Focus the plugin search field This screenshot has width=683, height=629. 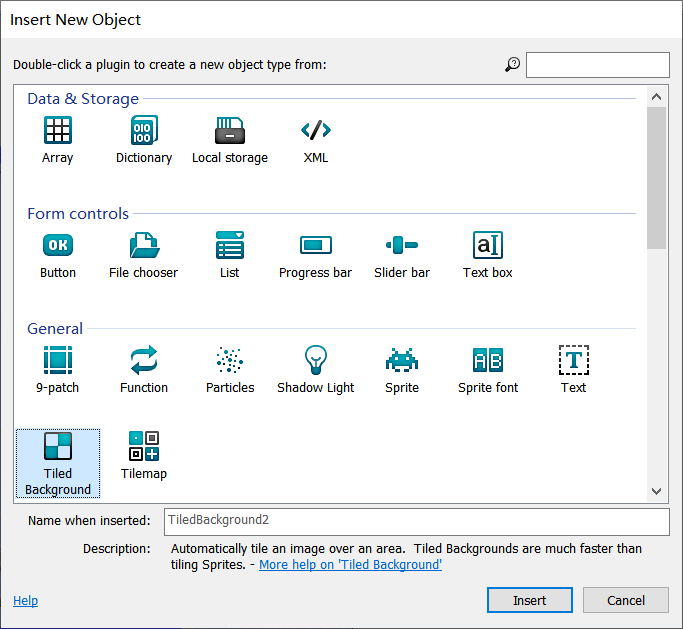598,65
